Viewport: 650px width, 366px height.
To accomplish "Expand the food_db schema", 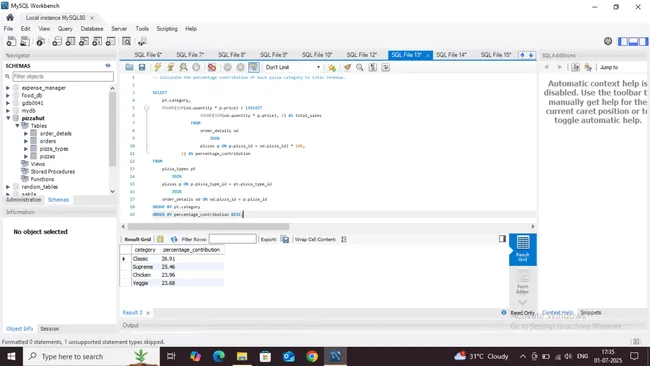I will click(7, 95).
